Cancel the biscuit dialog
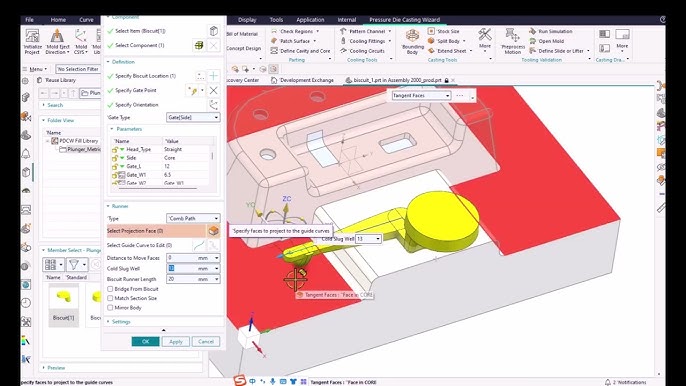Image resolution: width=686 pixels, height=386 pixels. [206, 341]
